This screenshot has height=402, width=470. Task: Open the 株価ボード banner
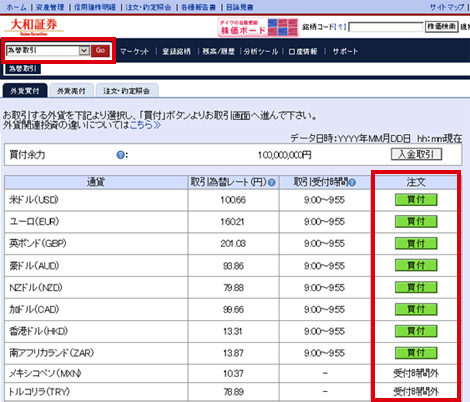pos(258,27)
